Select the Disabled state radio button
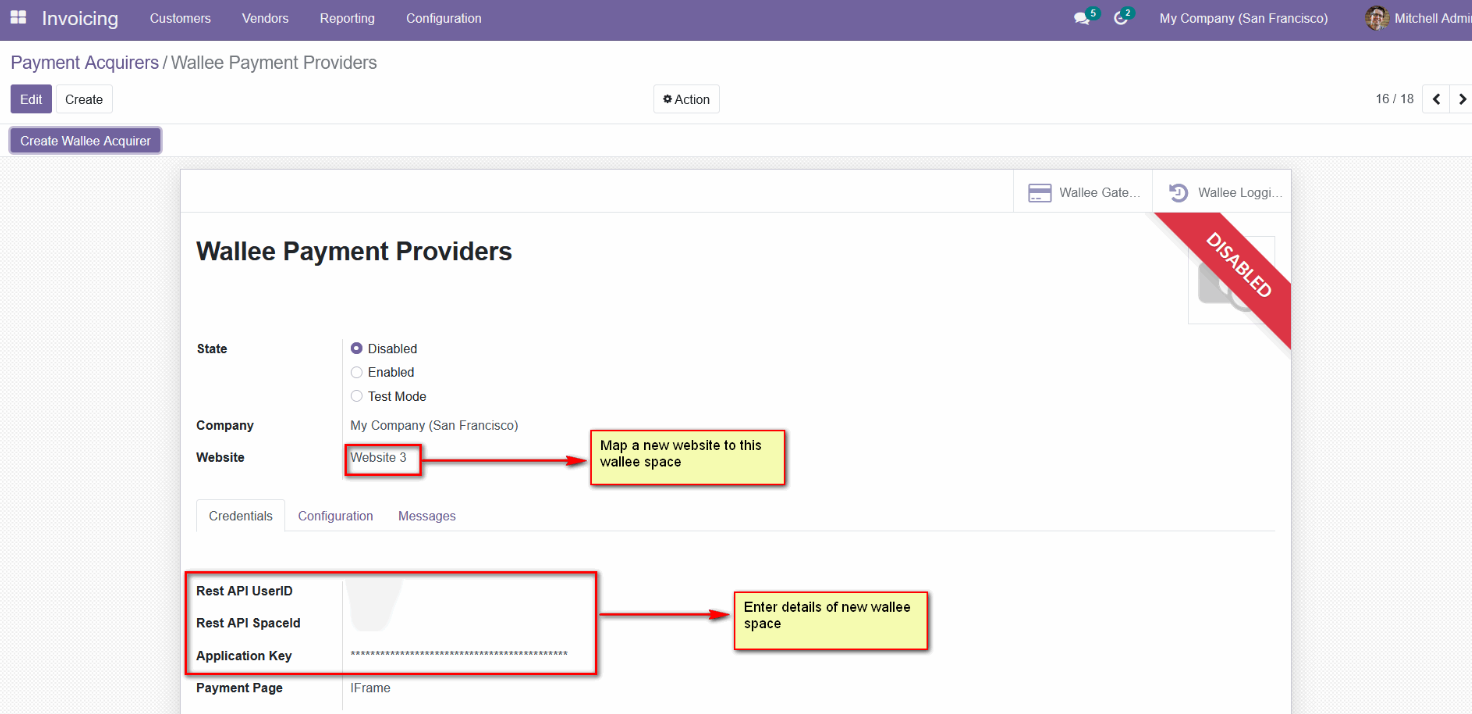Viewport: 1472px width, 714px height. (357, 349)
